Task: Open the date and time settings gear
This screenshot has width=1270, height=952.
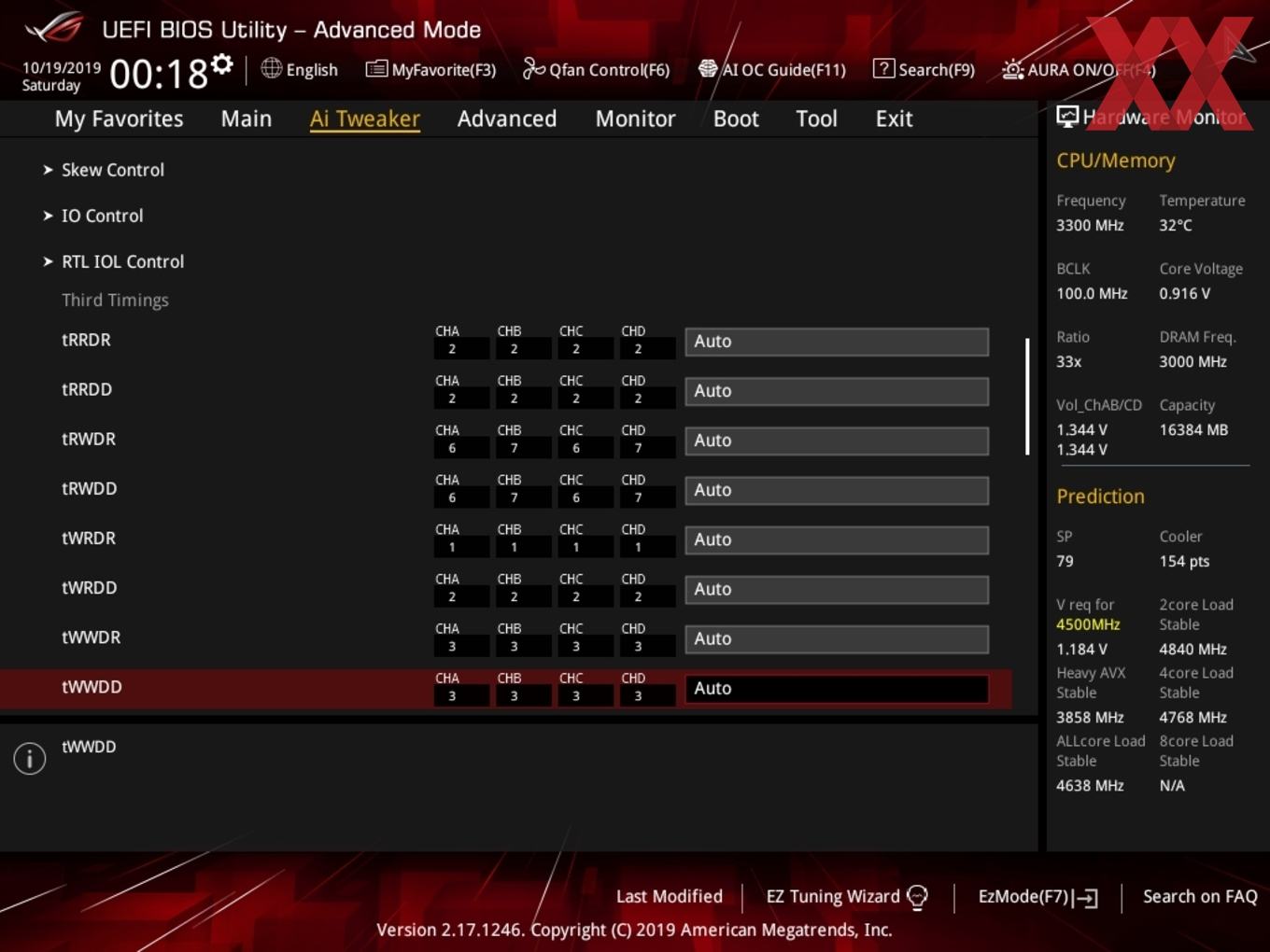Action: coord(222,64)
